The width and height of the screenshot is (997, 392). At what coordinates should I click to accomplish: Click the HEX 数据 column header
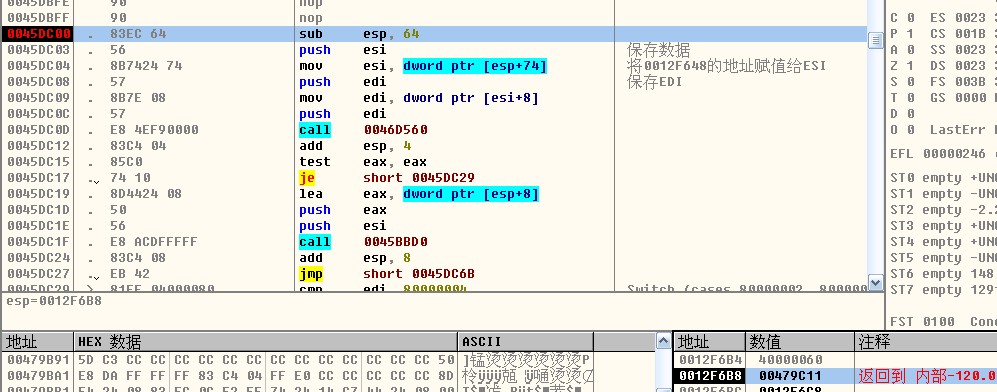coord(265,342)
